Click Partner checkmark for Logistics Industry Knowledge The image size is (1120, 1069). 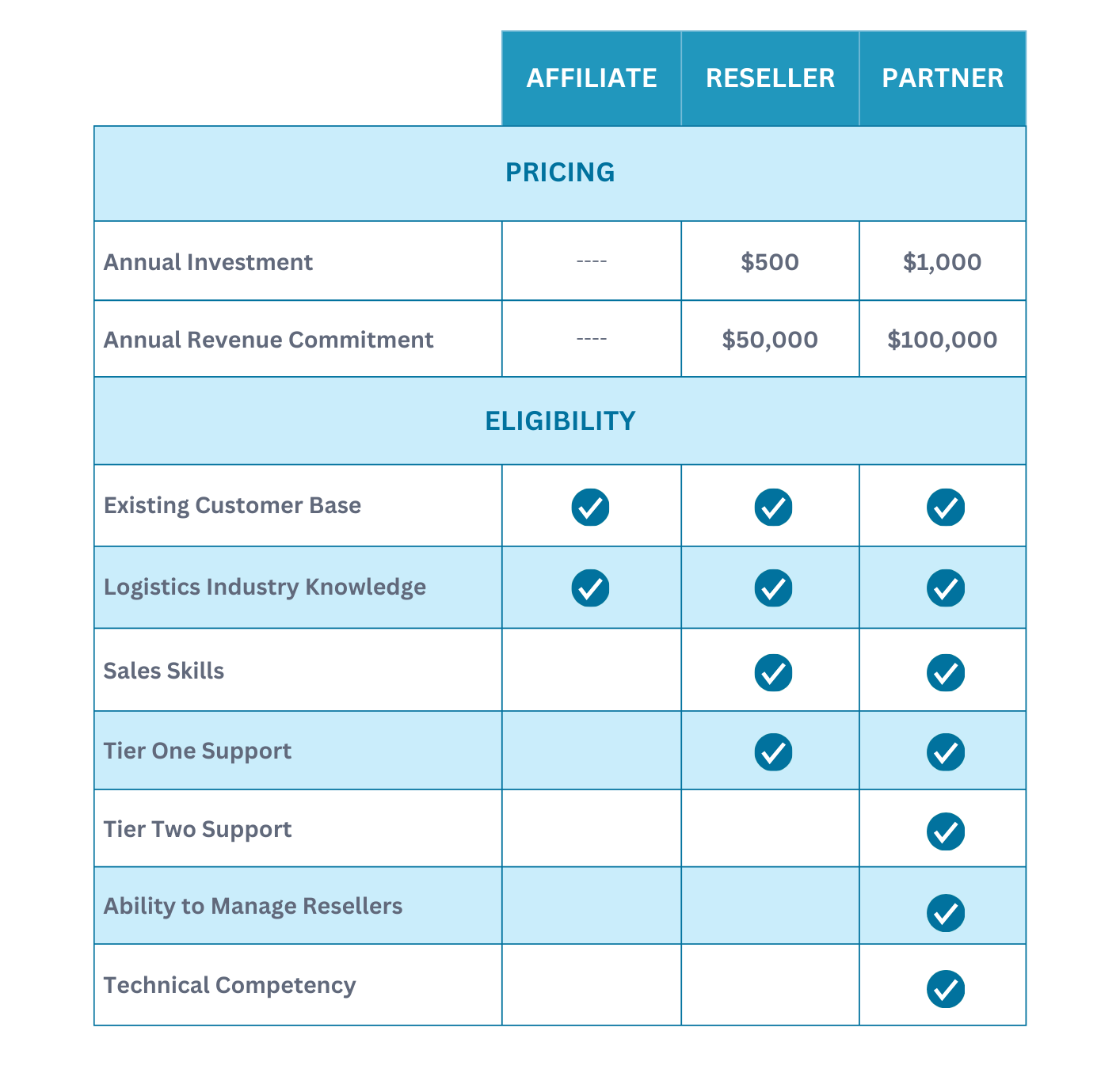click(x=946, y=588)
